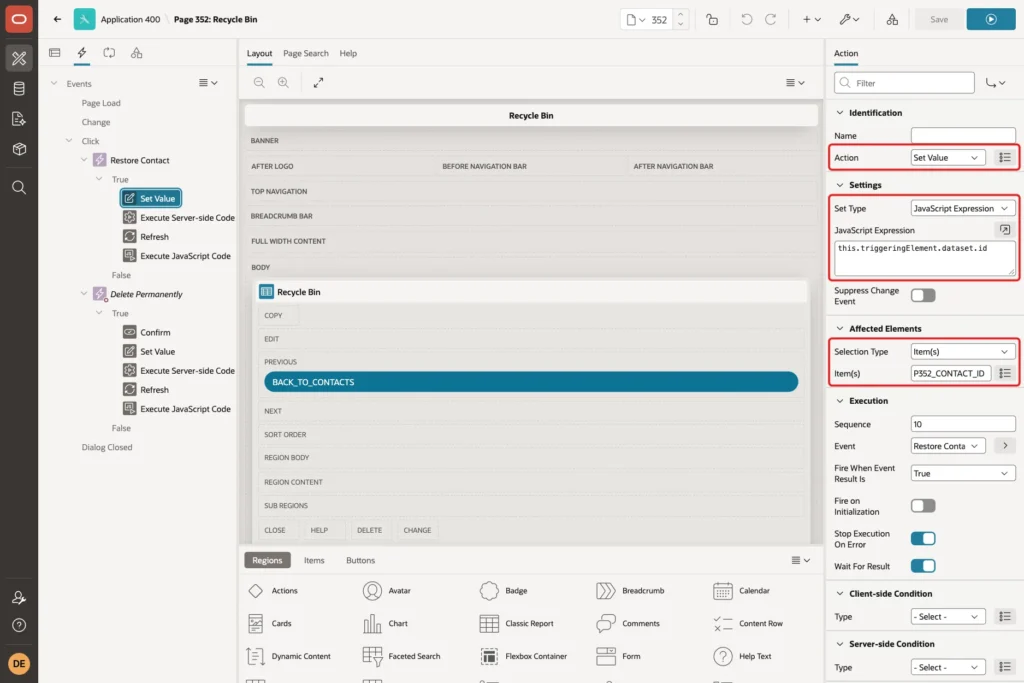Collapse the Restore Contact tree node

pyautogui.click(x=84, y=160)
